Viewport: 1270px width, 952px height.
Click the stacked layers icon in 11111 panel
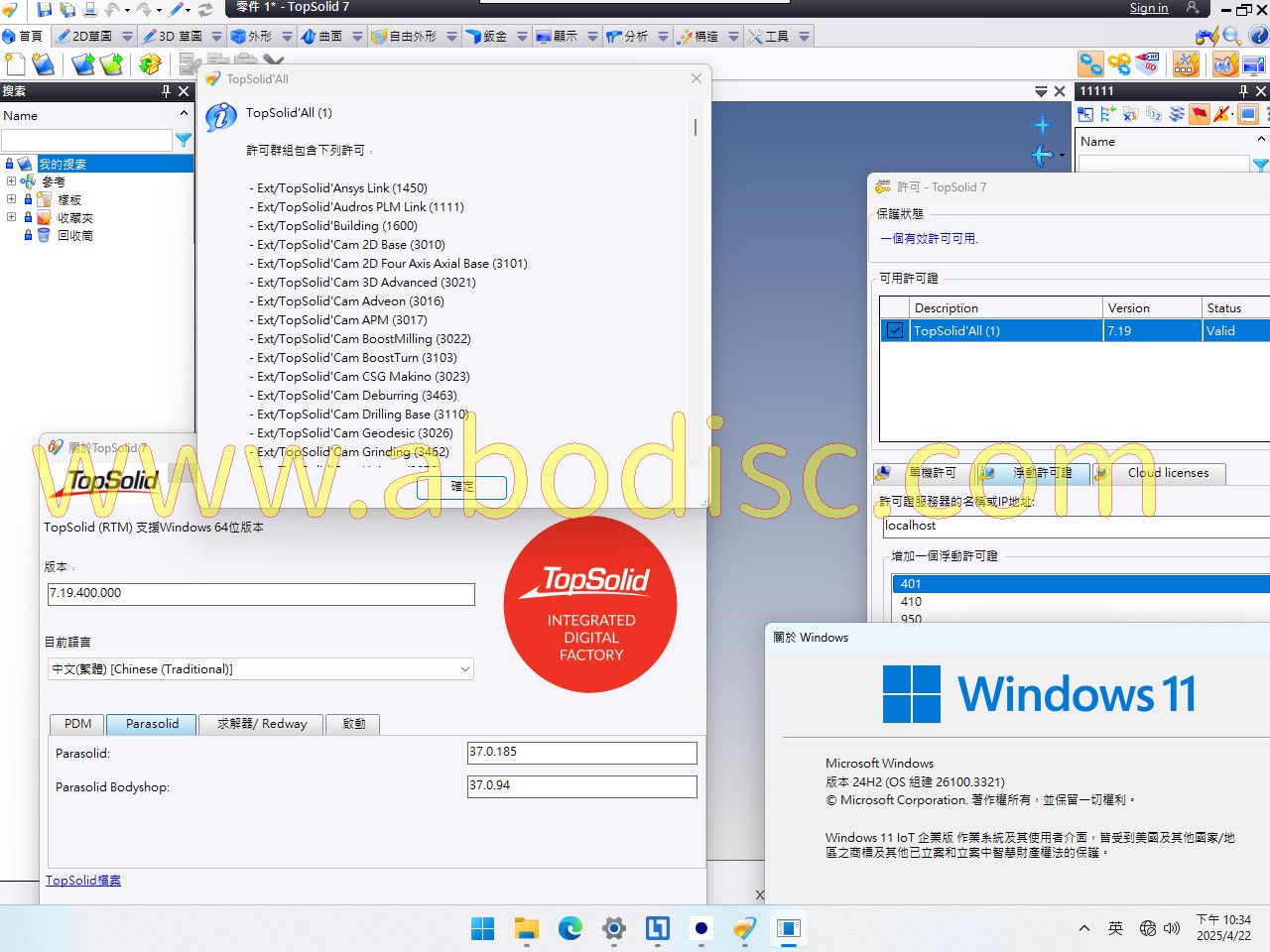tap(1177, 115)
